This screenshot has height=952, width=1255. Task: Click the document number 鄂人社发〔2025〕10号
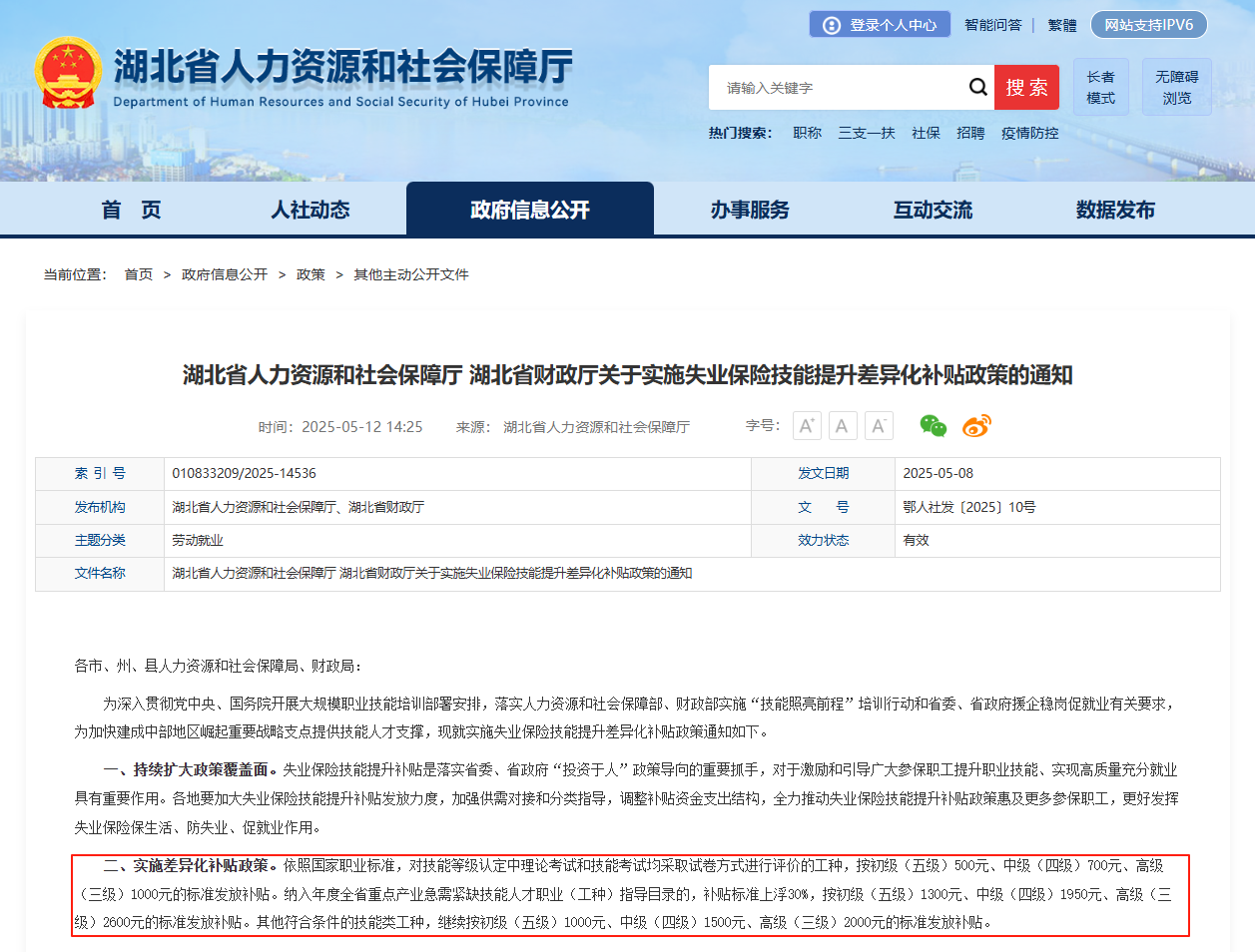coord(969,507)
